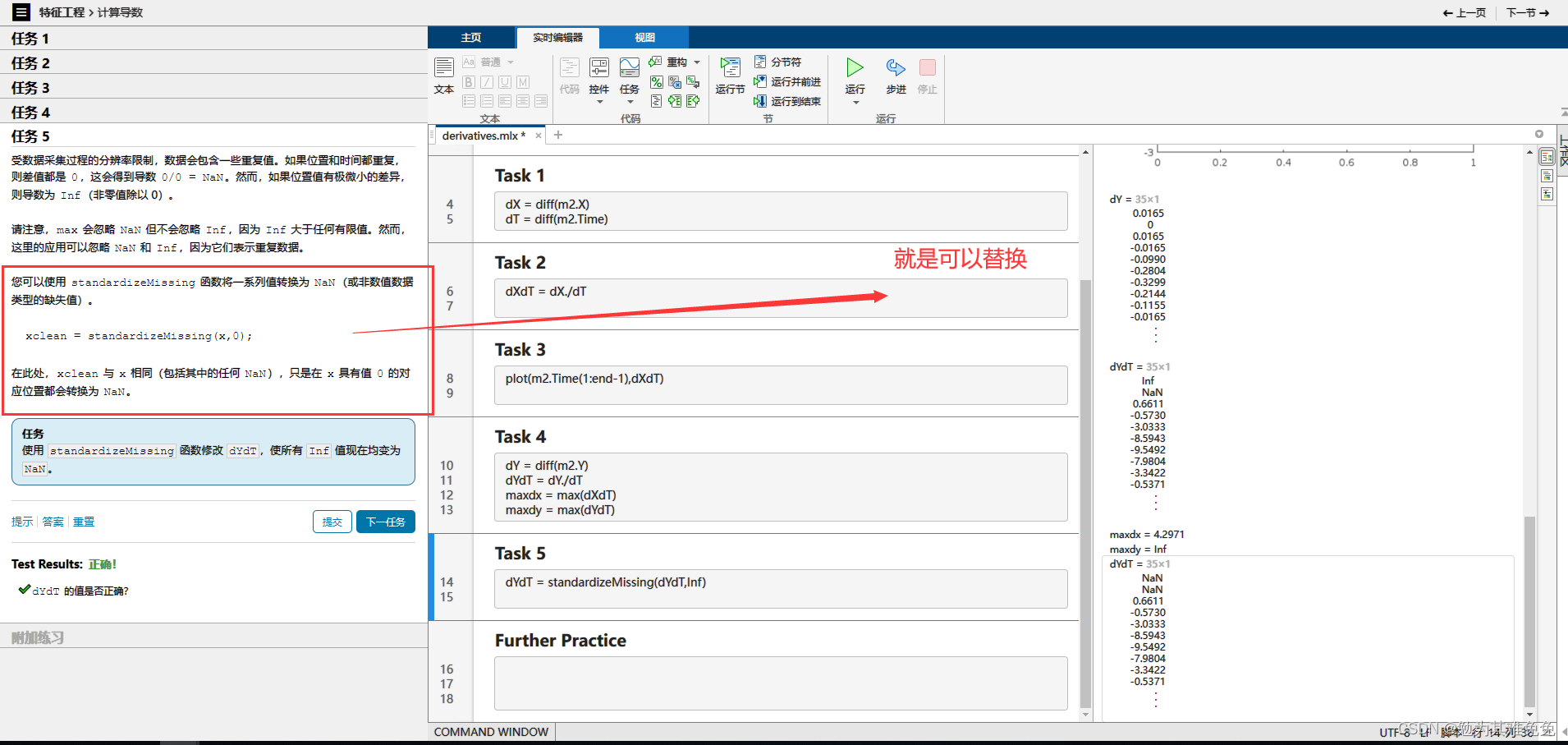Click the green 运行 Run button

click(x=855, y=67)
